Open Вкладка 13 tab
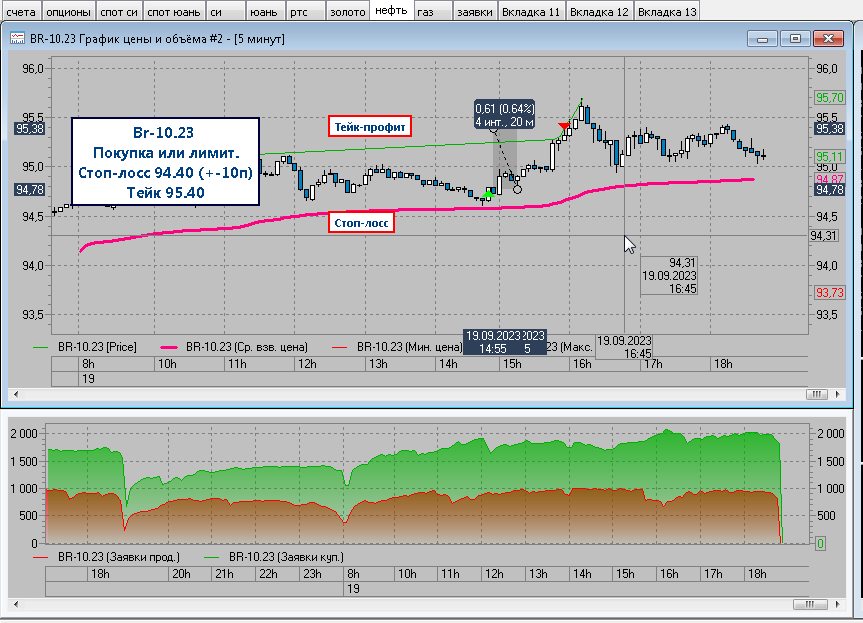 [x=667, y=11]
